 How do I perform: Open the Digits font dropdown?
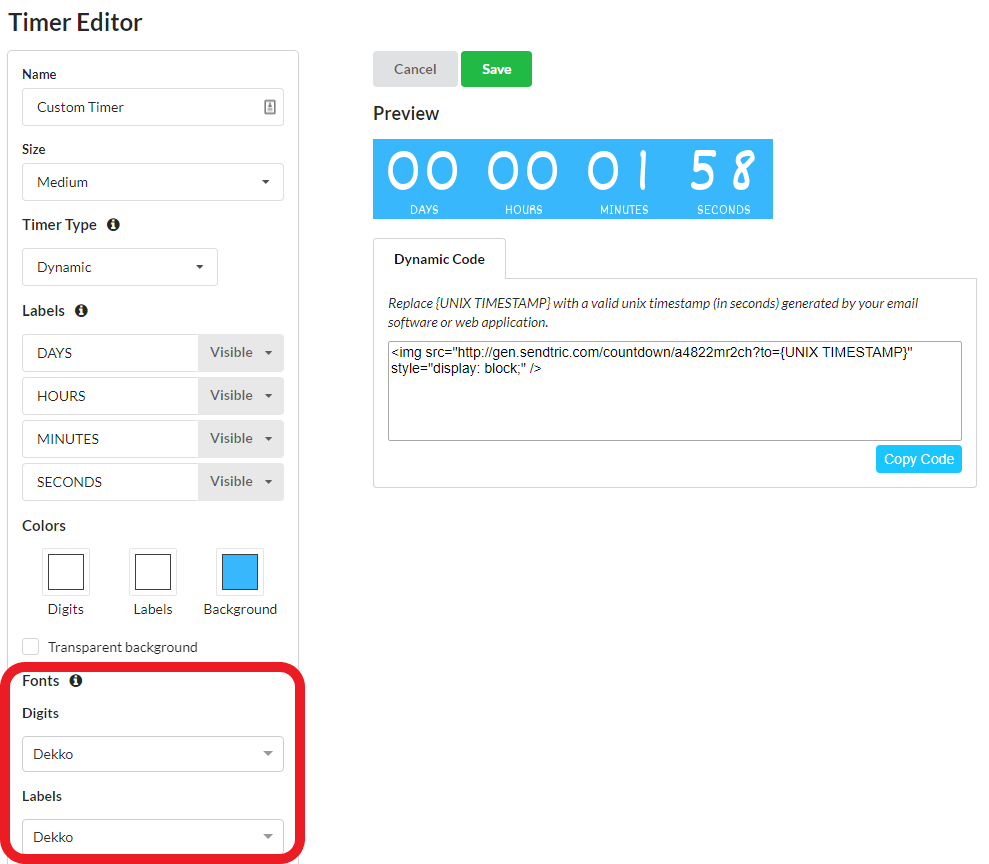pos(152,754)
